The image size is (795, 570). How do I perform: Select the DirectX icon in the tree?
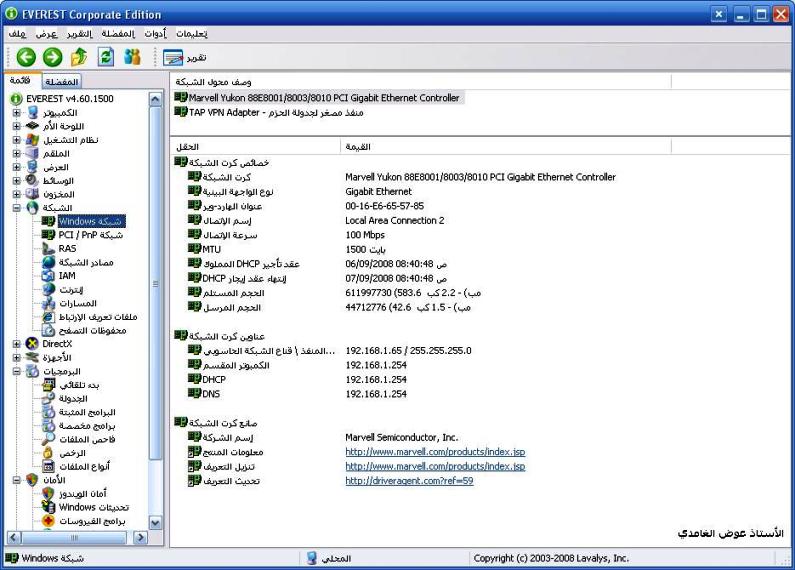point(33,344)
